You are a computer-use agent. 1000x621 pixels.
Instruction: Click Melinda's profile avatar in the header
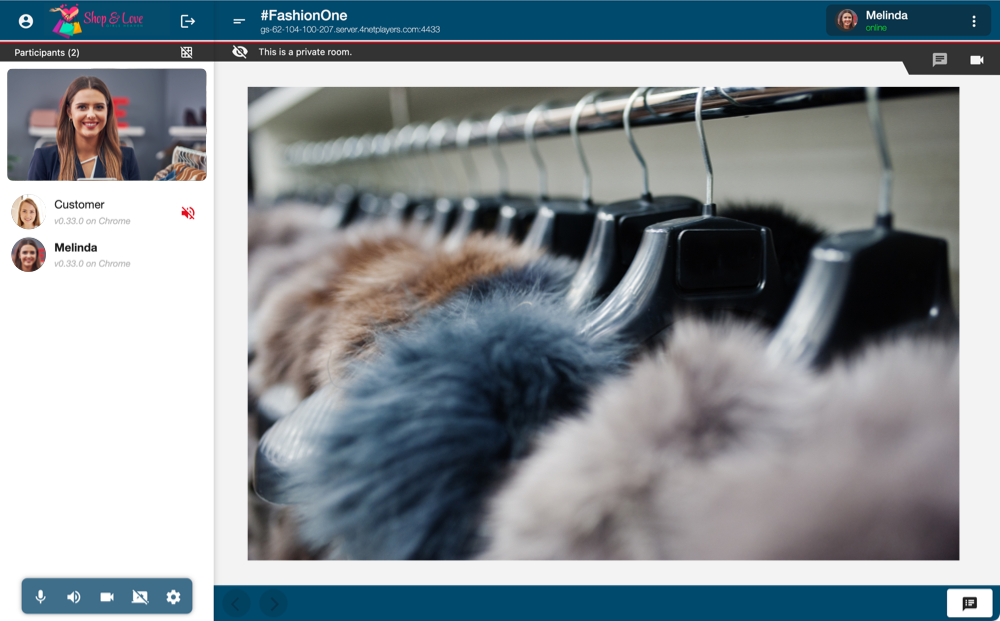[x=847, y=20]
